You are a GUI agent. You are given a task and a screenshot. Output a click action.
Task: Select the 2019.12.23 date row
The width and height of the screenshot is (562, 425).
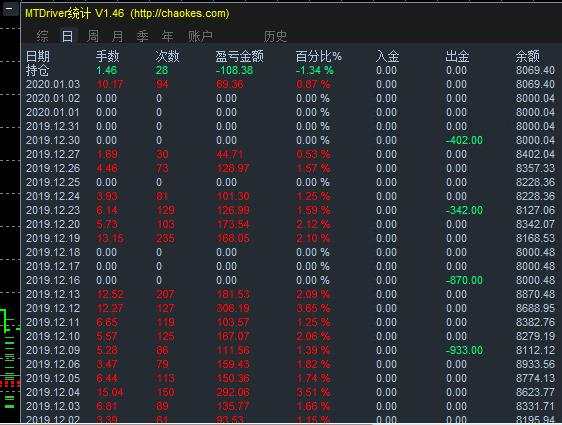click(53, 210)
